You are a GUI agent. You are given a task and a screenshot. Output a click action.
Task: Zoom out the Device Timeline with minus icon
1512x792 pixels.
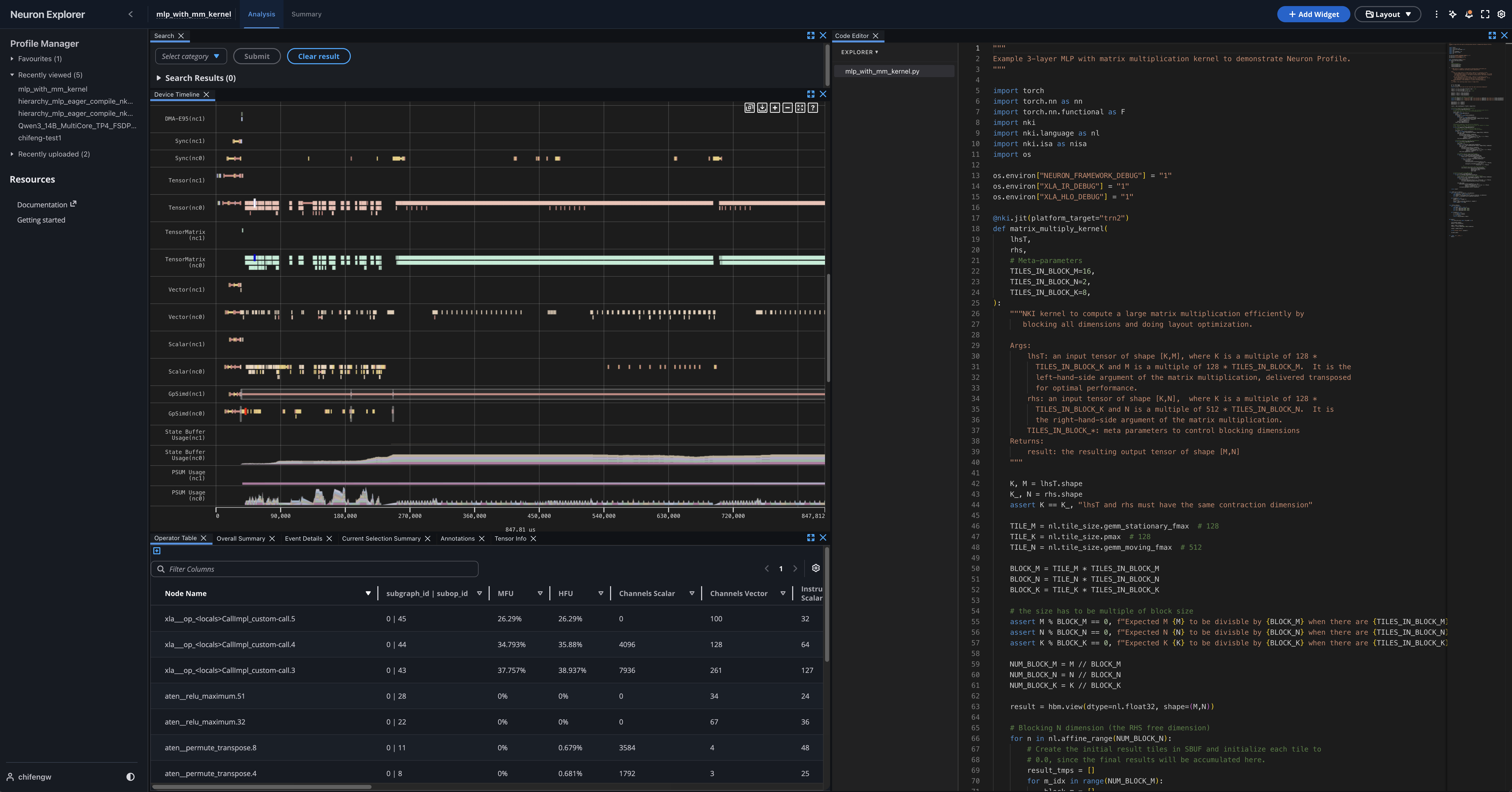tap(788, 108)
